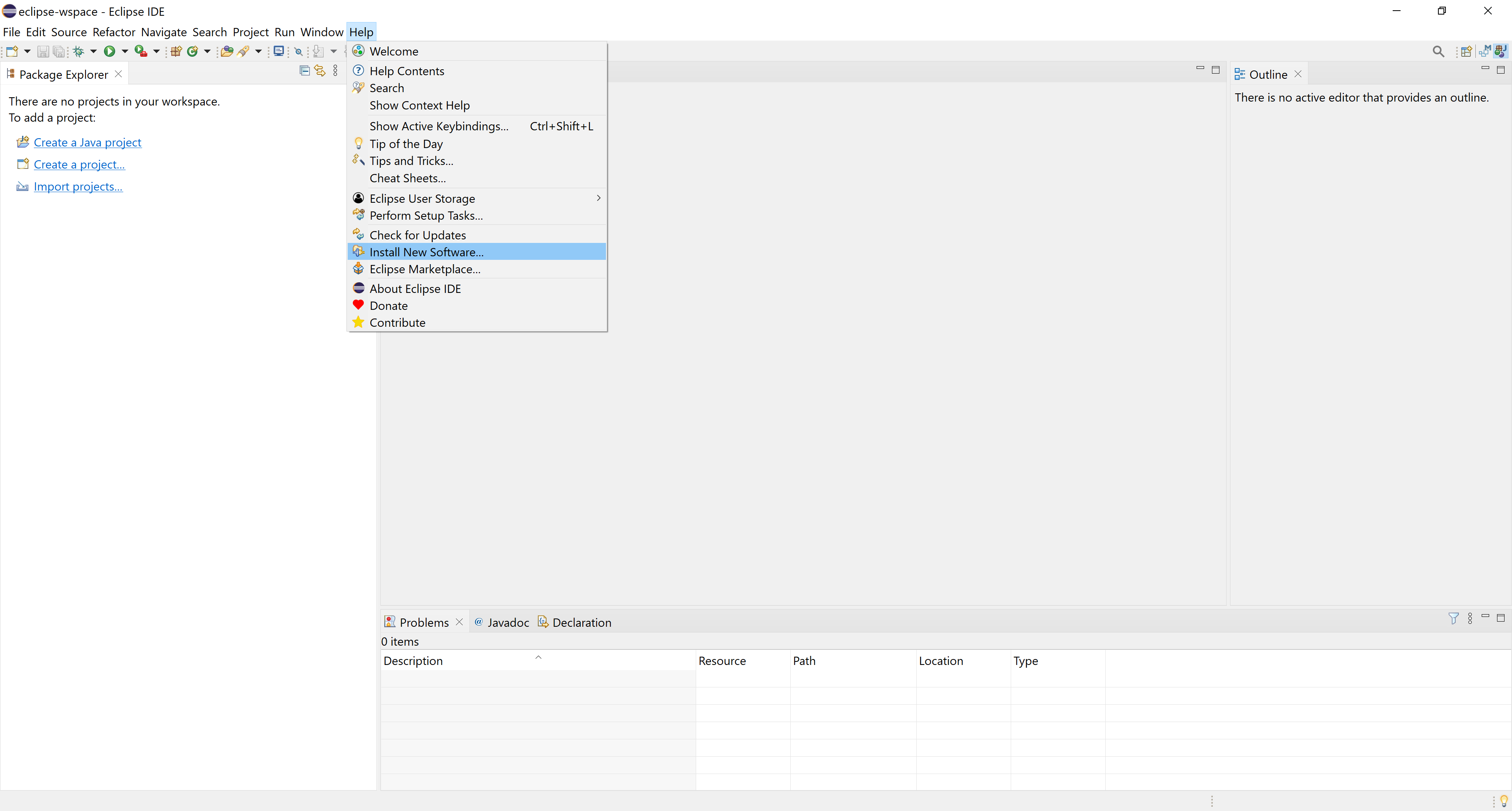Open Eclipse Marketplace from Help menu

coord(425,269)
